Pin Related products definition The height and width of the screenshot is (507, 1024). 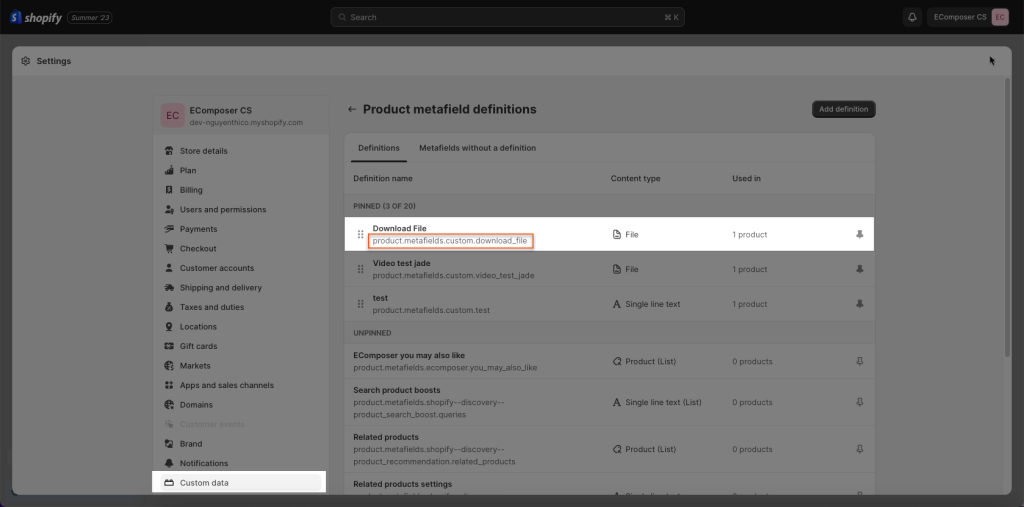click(859, 449)
